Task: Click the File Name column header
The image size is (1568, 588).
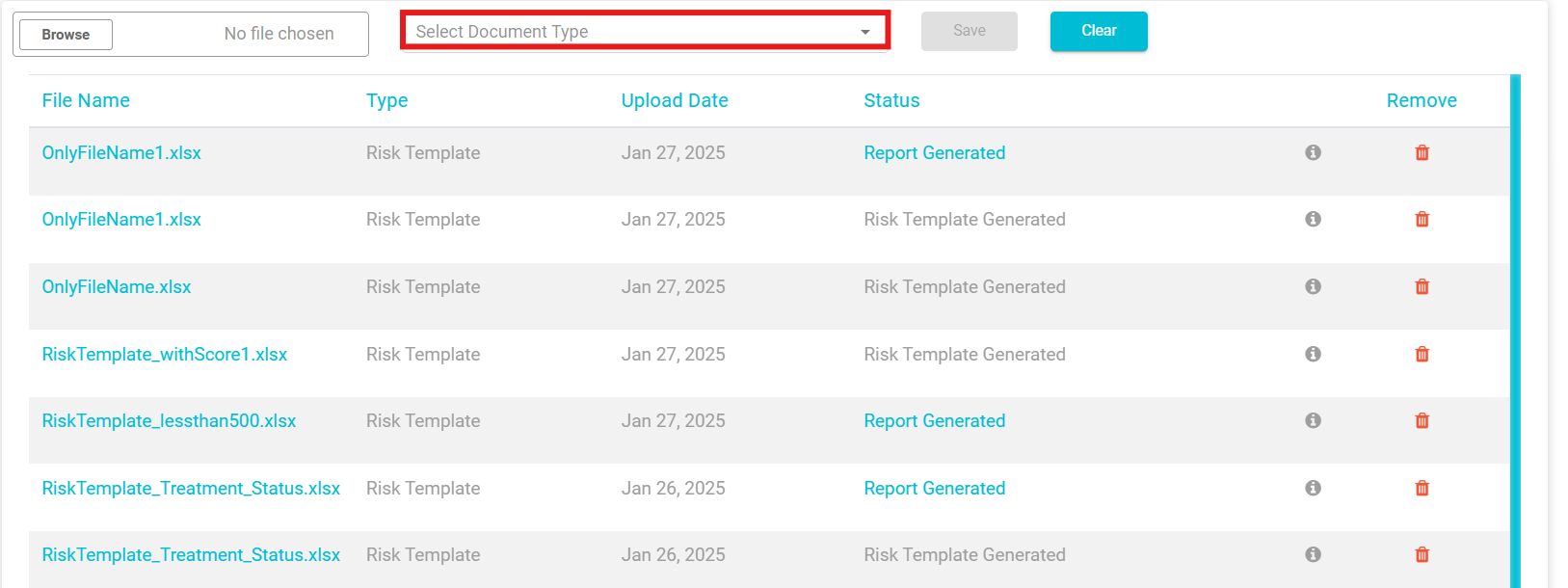Action: (86, 100)
